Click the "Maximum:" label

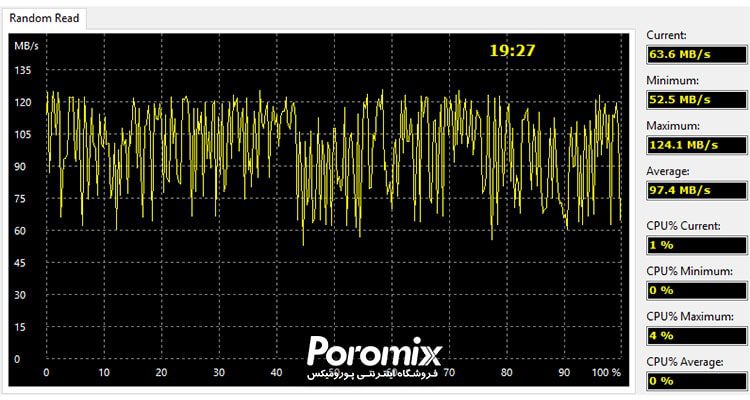[x=673, y=126]
